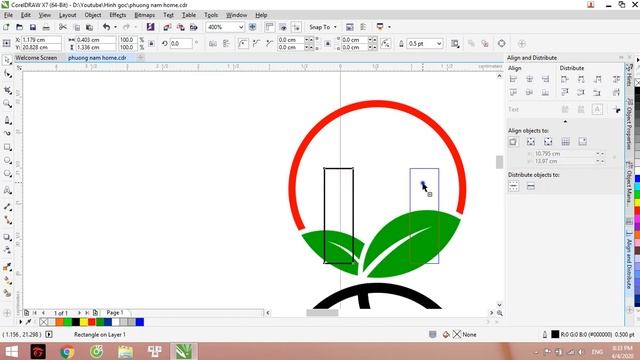
Task: Toggle Align objects to Page center
Action: pos(548,142)
